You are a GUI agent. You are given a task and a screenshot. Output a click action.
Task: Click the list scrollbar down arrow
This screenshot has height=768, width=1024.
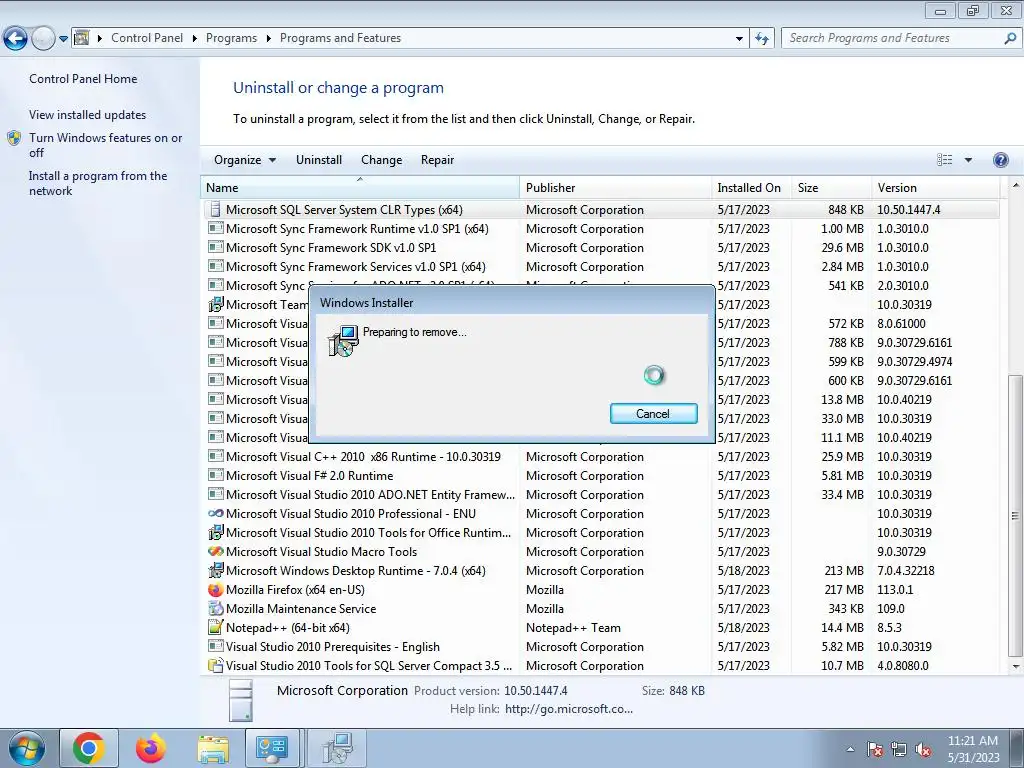[1016, 667]
